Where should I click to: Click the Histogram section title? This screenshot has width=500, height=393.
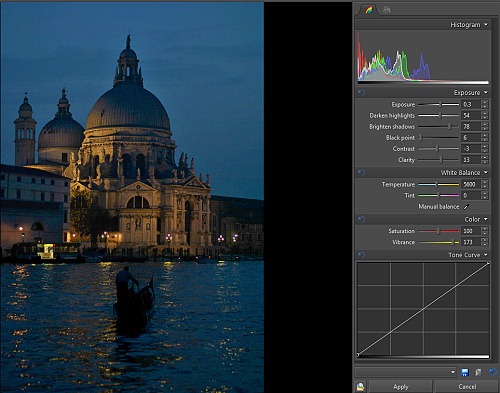coord(465,25)
